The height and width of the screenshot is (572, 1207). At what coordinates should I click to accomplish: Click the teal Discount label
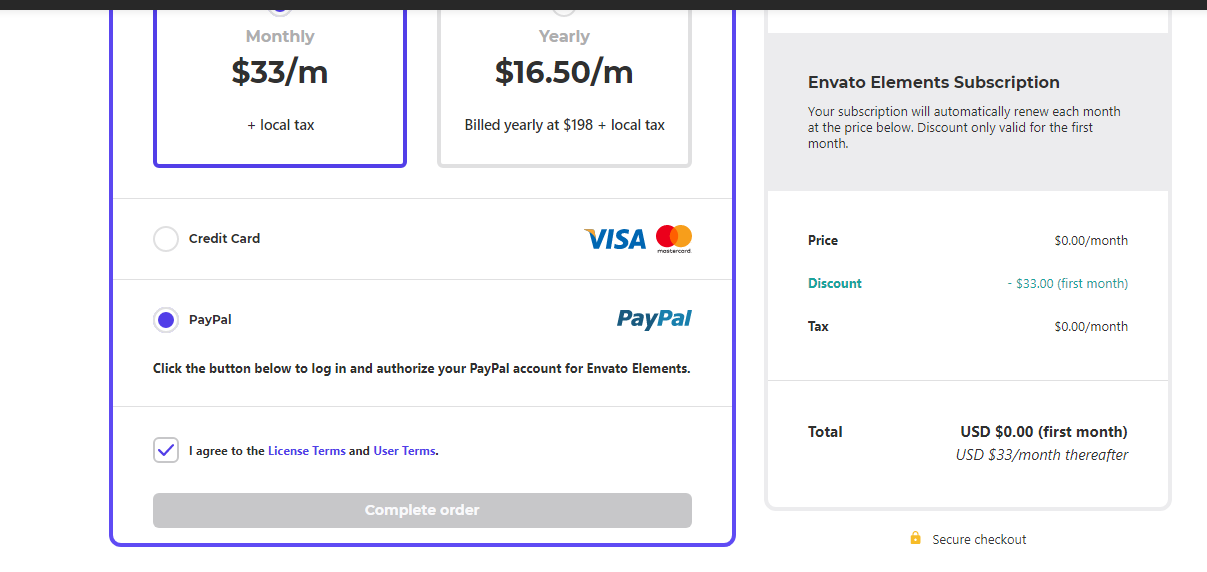[835, 283]
